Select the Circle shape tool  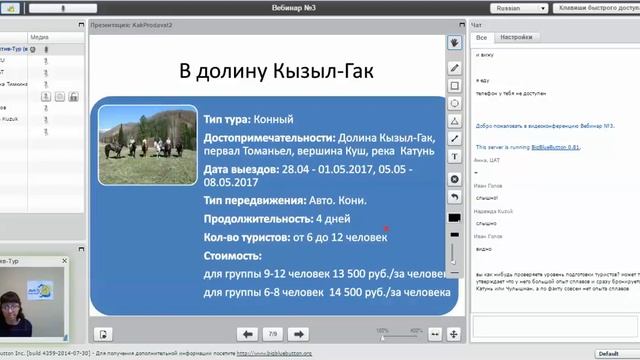(x=454, y=103)
